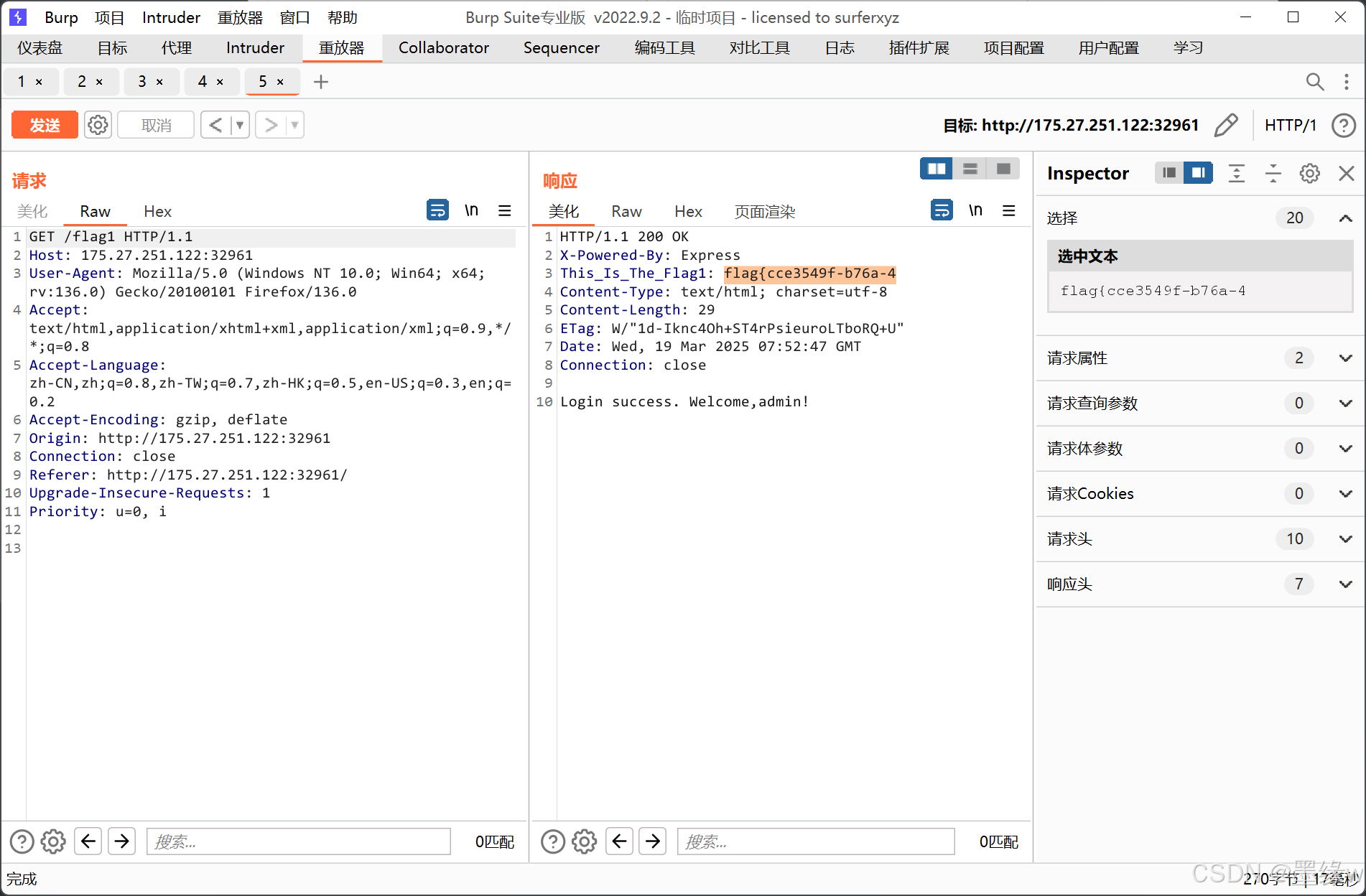
Task: Dock Inspector panel to the right
Action: pos(1198,172)
